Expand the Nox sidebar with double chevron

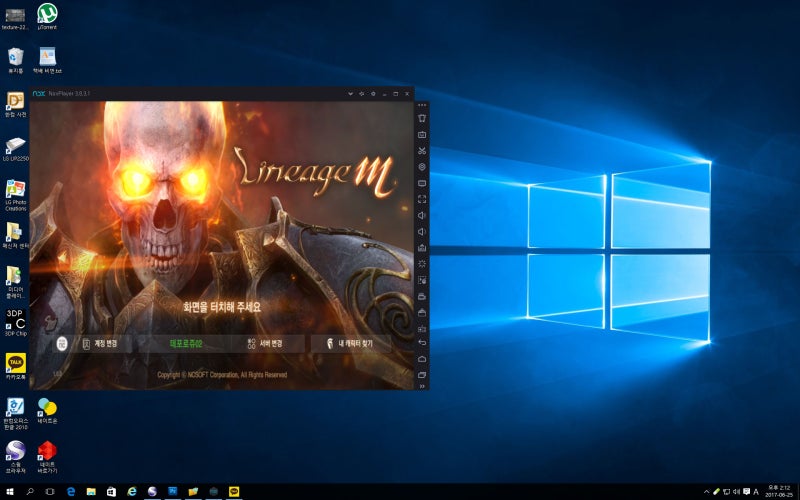tap(422, 387)
